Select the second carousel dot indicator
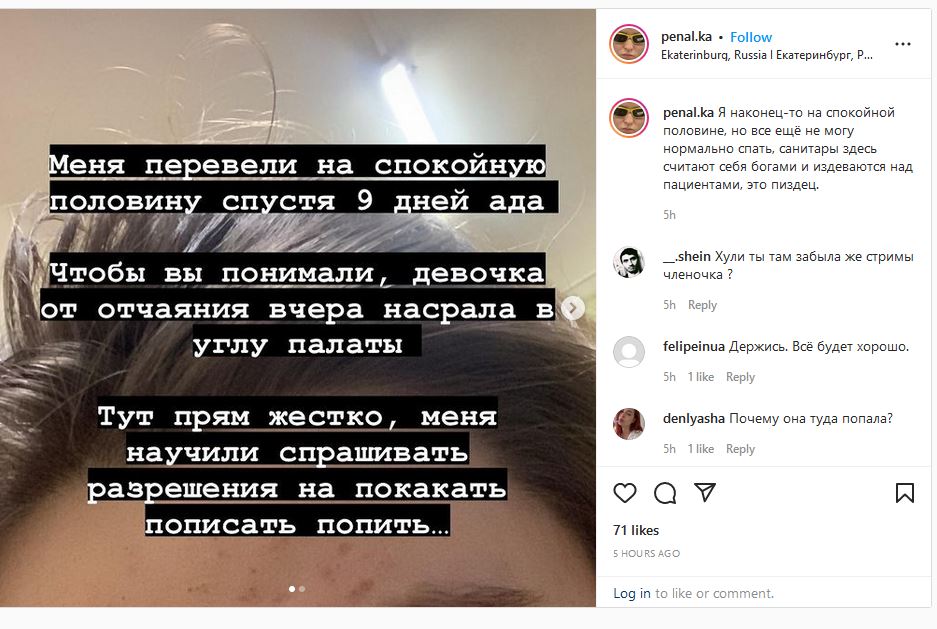 click(302, 589)
